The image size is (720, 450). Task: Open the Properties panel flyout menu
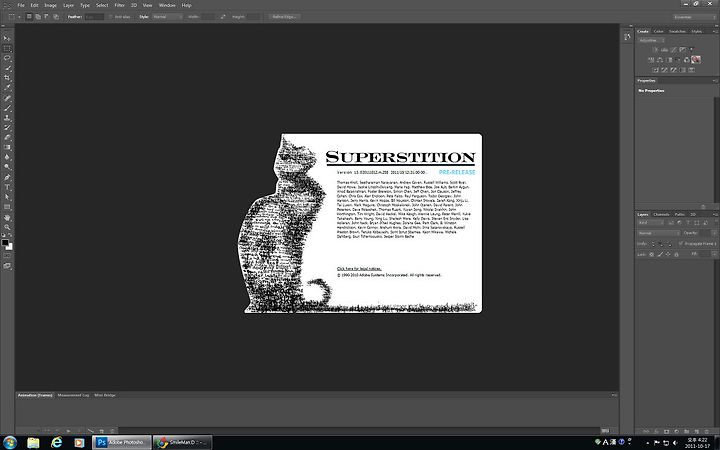click(714, 81)
